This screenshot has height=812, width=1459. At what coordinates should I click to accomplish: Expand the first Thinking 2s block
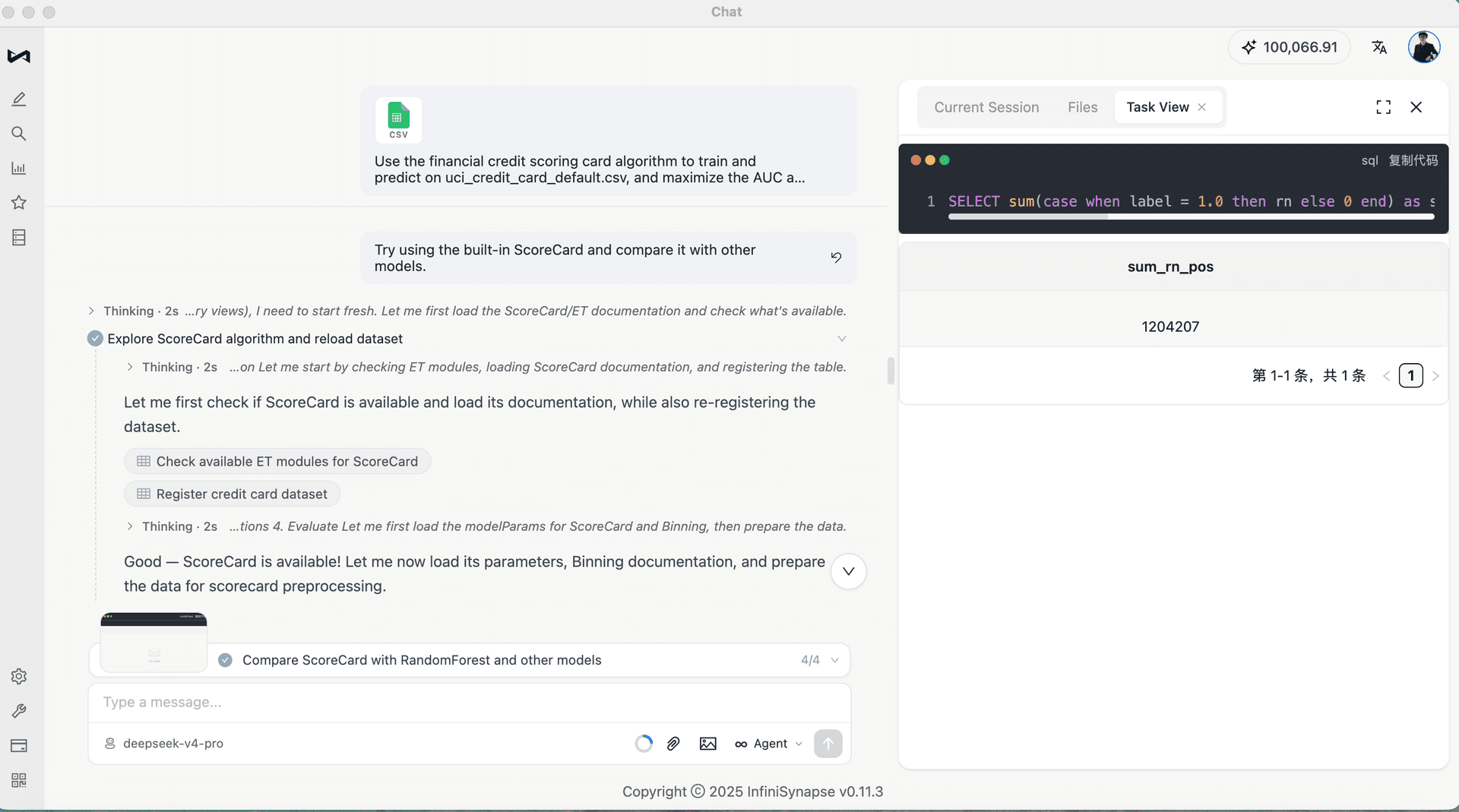(x=91, y=311)
